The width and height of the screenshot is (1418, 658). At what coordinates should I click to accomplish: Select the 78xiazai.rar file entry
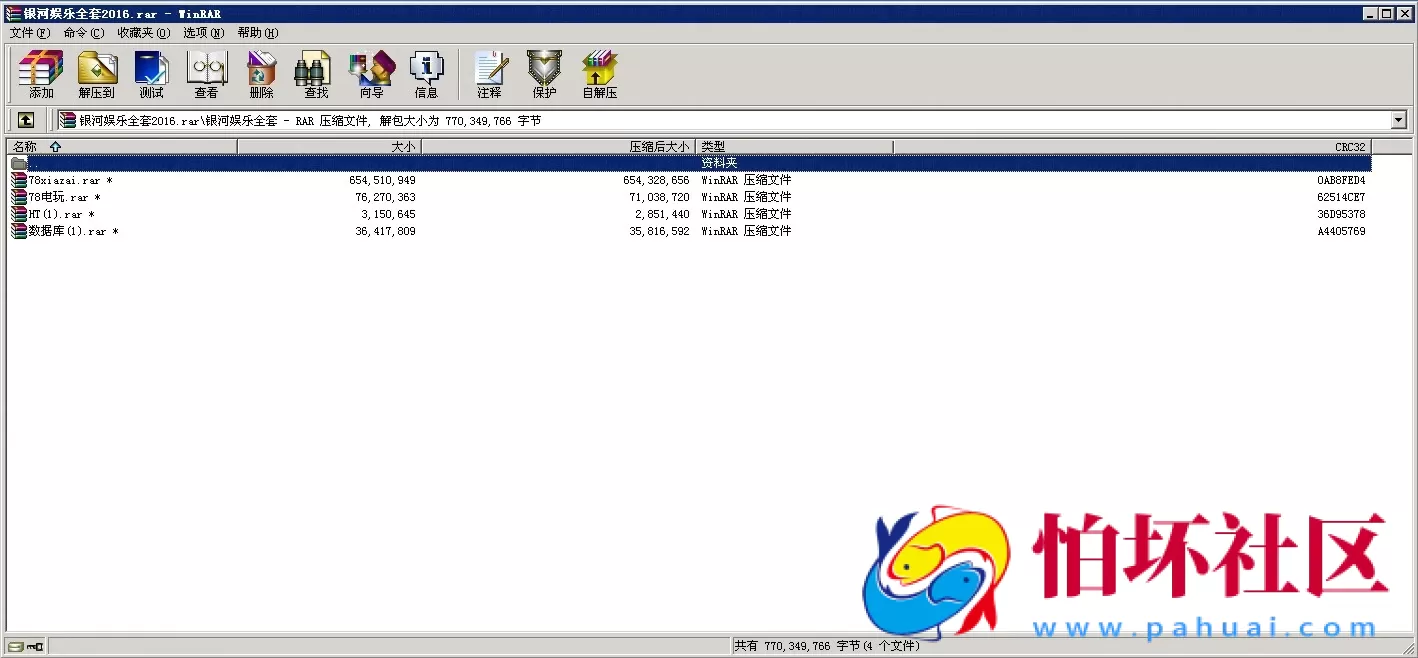click(64, 181)
